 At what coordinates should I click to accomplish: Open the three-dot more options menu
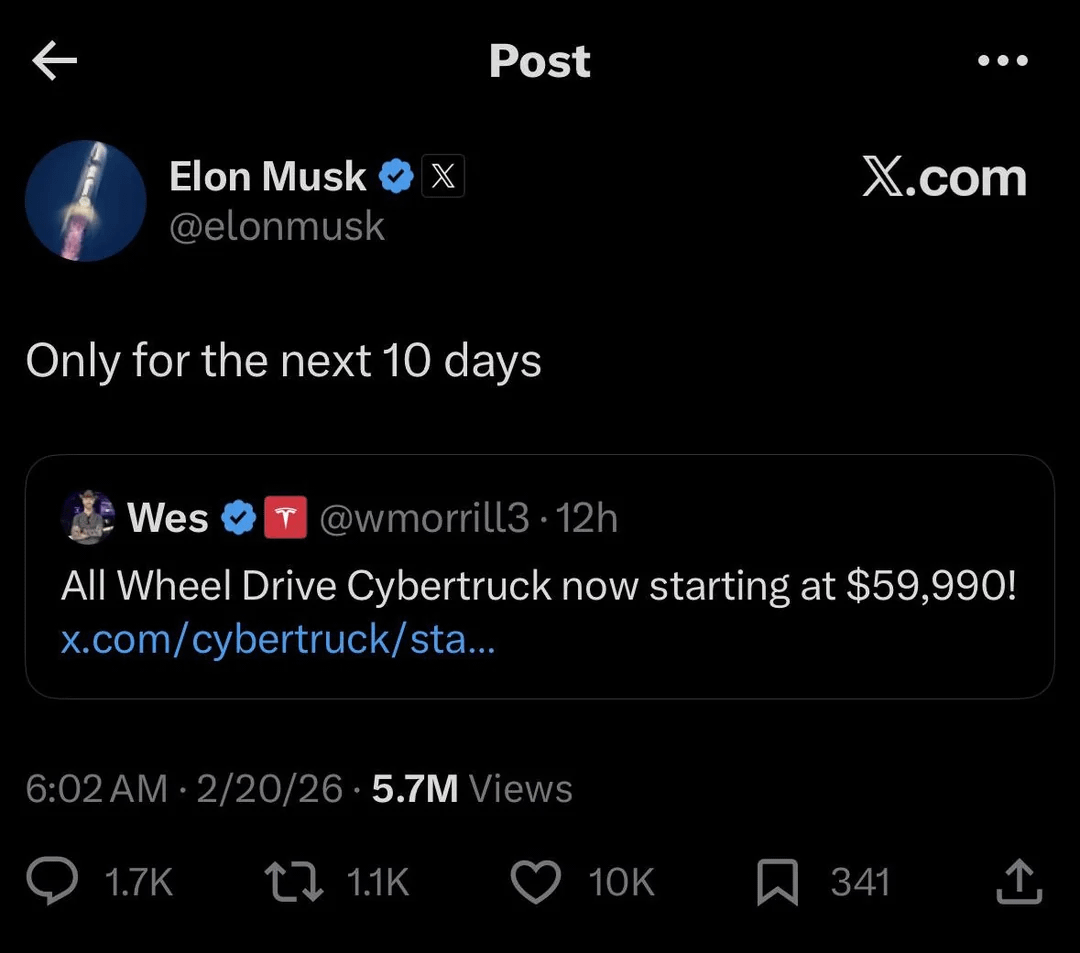coord(1003,61)
